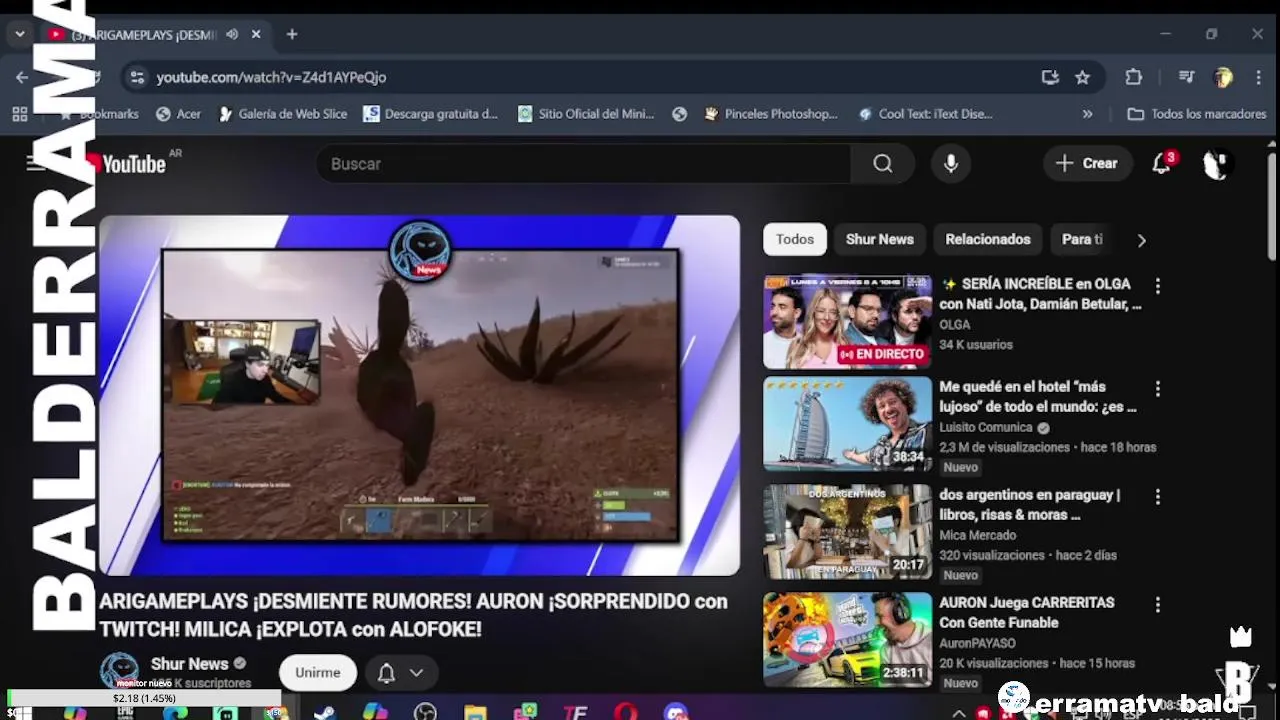Open a new browser tab
The image size is (1280, 720).
click(x=292, y=34)
